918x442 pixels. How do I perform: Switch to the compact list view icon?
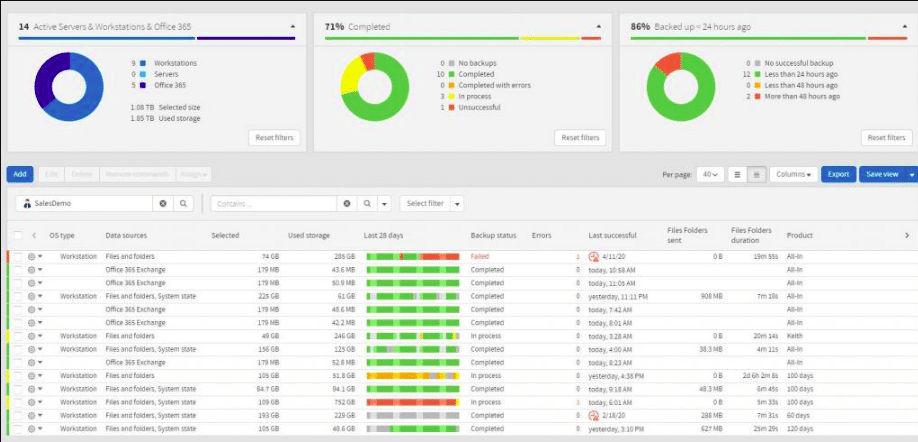pos(756,174)
